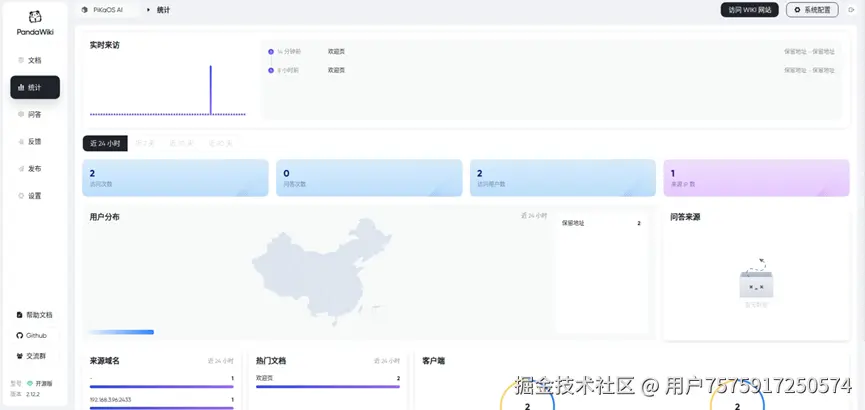Click the 客户端 panel heading
Screen dimensions: 865x410
pyautogui.click(x=433, y=361)
